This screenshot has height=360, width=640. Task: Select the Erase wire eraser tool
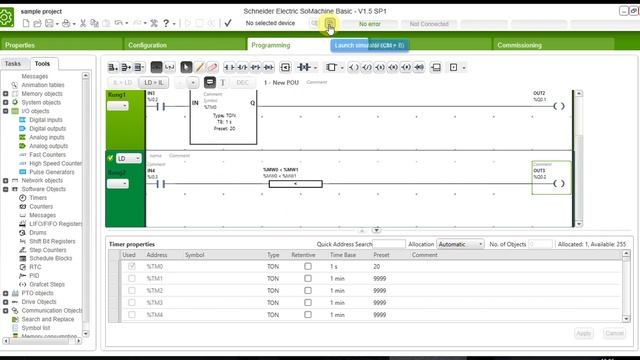(x=212, y=67)
